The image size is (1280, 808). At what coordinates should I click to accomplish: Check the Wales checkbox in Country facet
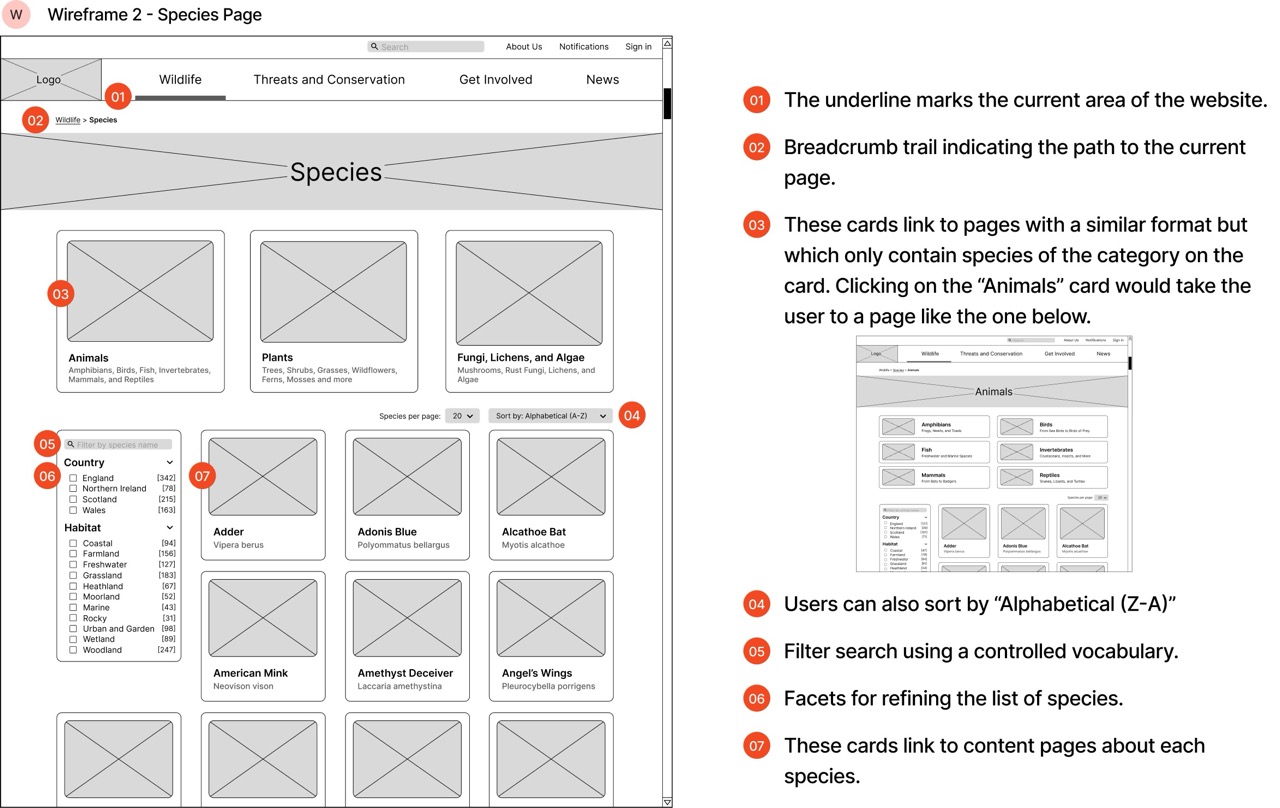tap(74, 509)
